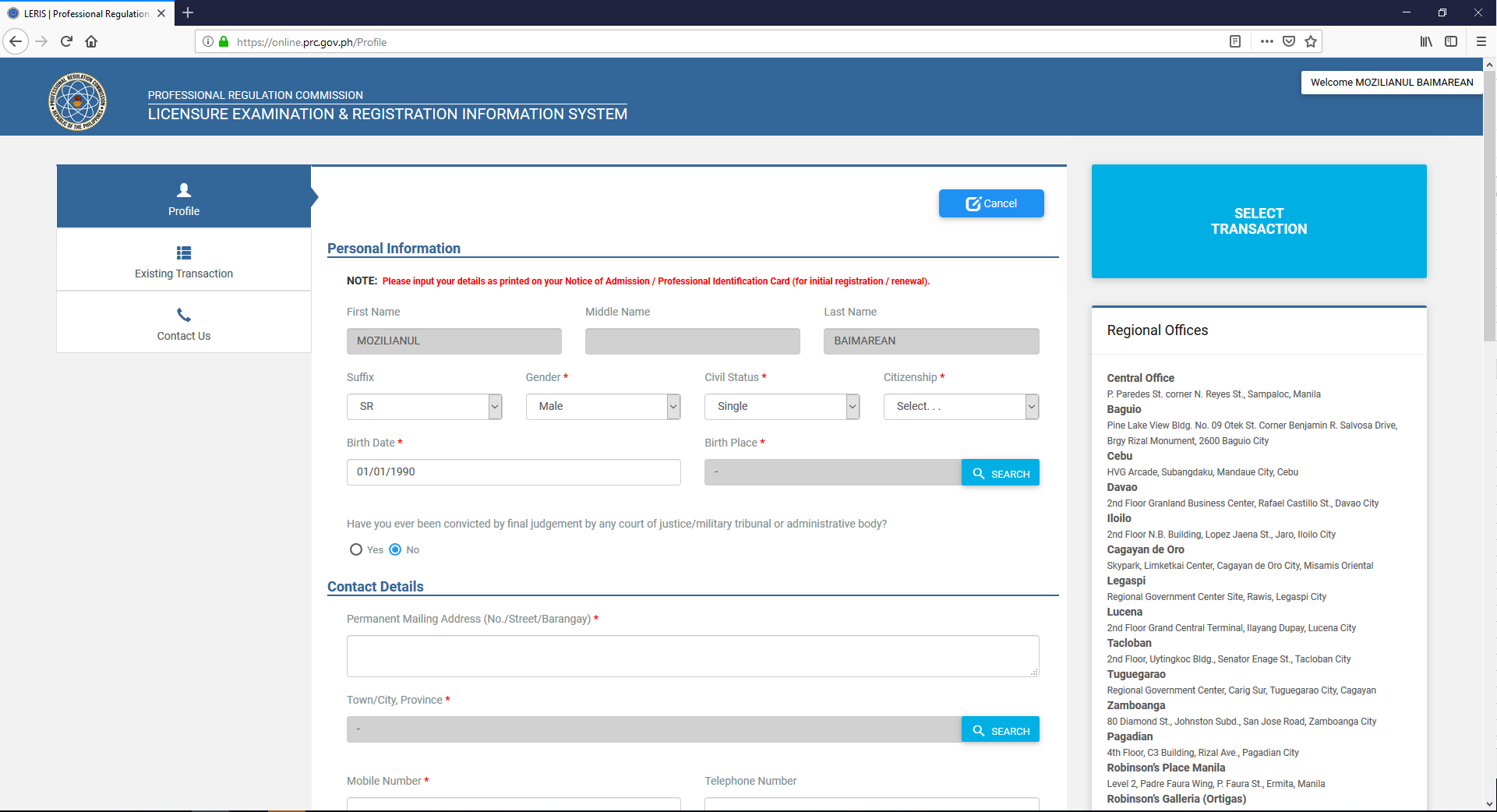Click the browser Home icon

pos(91,41)
